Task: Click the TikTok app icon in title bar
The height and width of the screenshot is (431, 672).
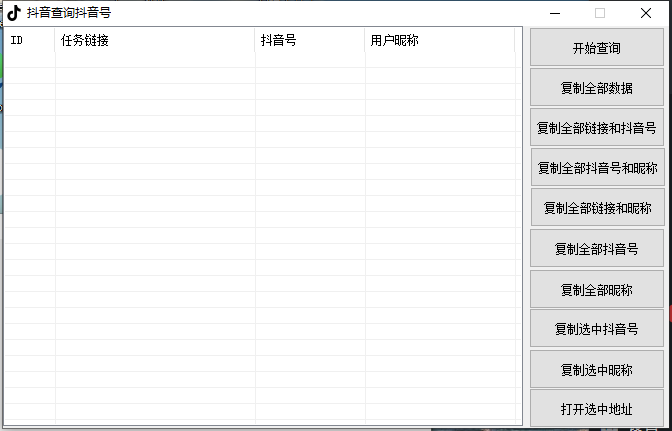Action: [x=14, y=13]
